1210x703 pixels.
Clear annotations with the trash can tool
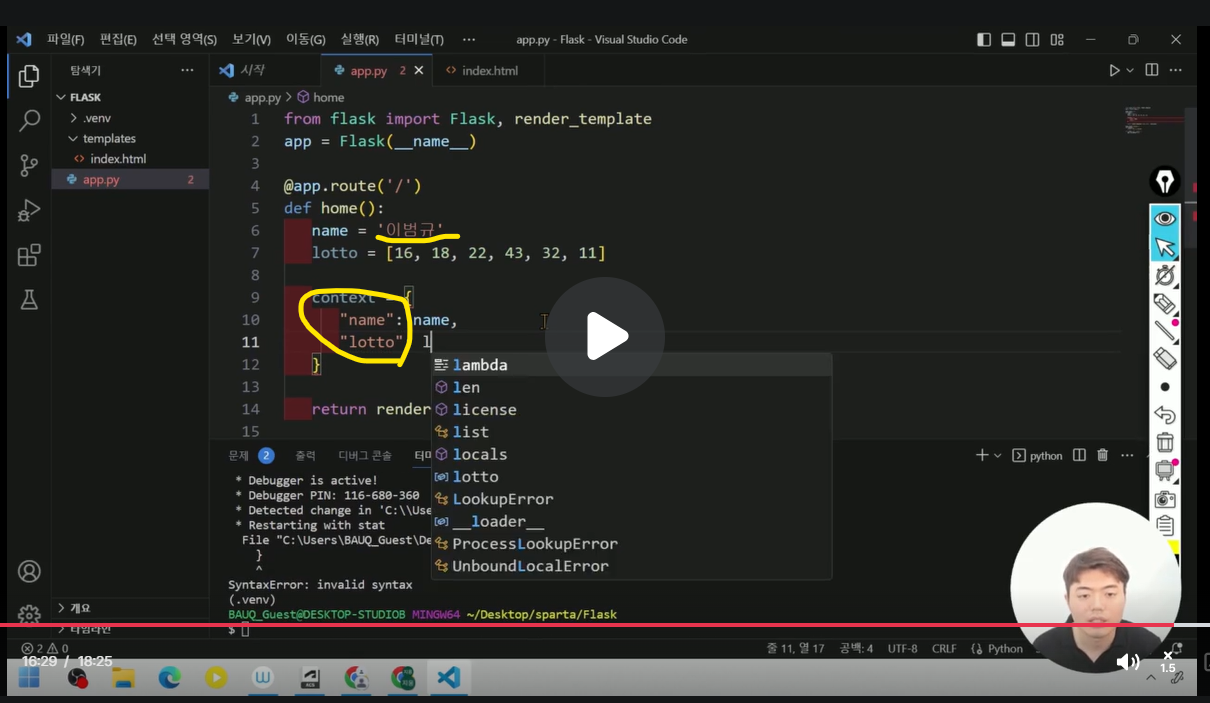point(1165,442)
